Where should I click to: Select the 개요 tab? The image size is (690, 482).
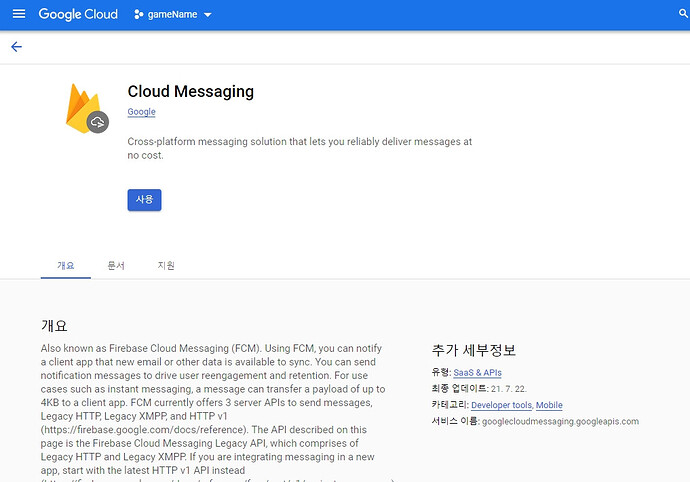(x=66, y=265)
